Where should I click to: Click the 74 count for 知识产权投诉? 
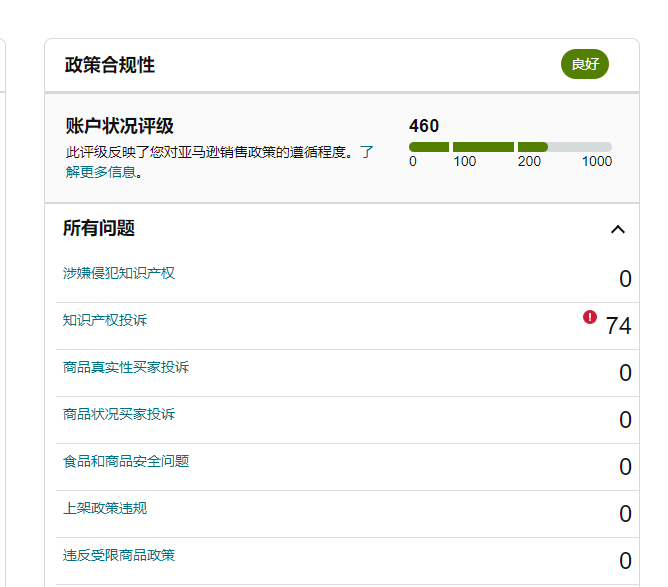[x=618, y=326]
